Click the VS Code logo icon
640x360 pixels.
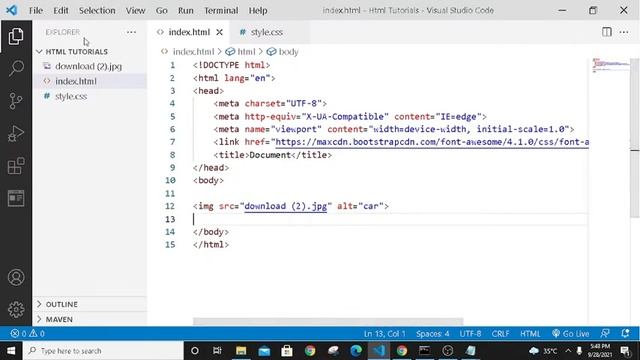point(11,10)
